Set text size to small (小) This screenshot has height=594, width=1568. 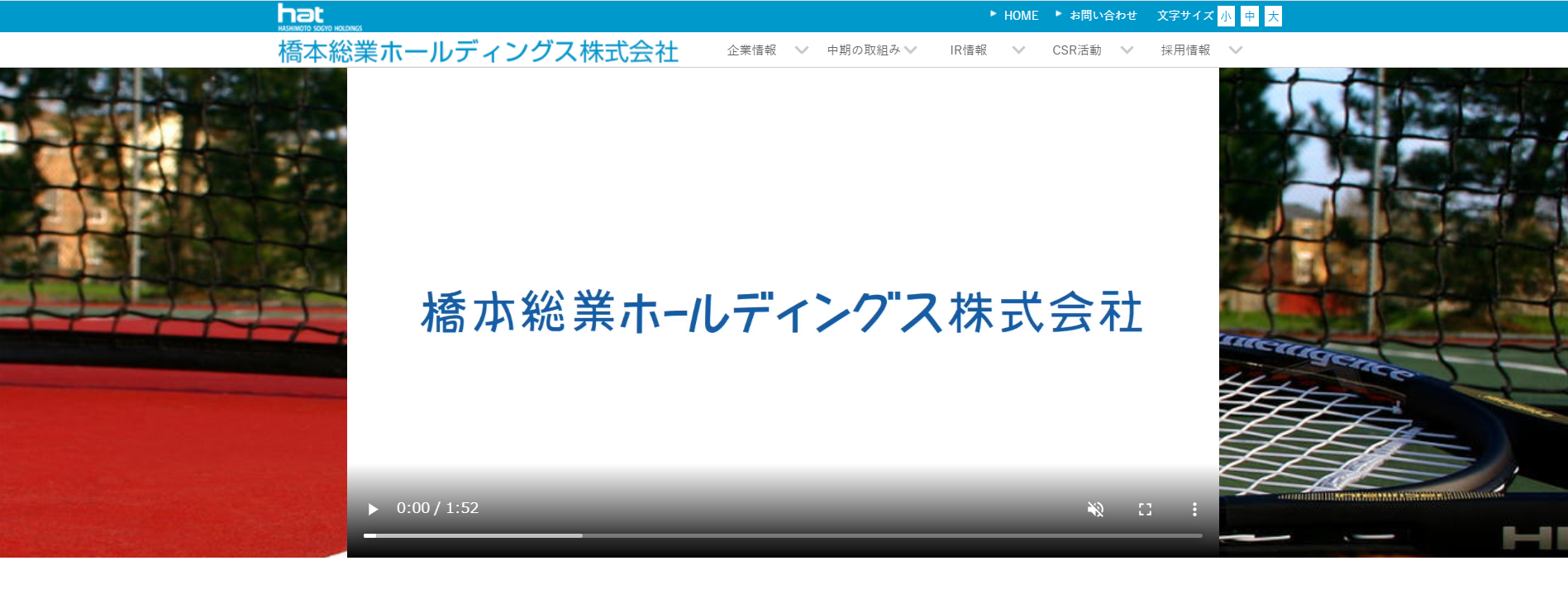click(1226, 17)
